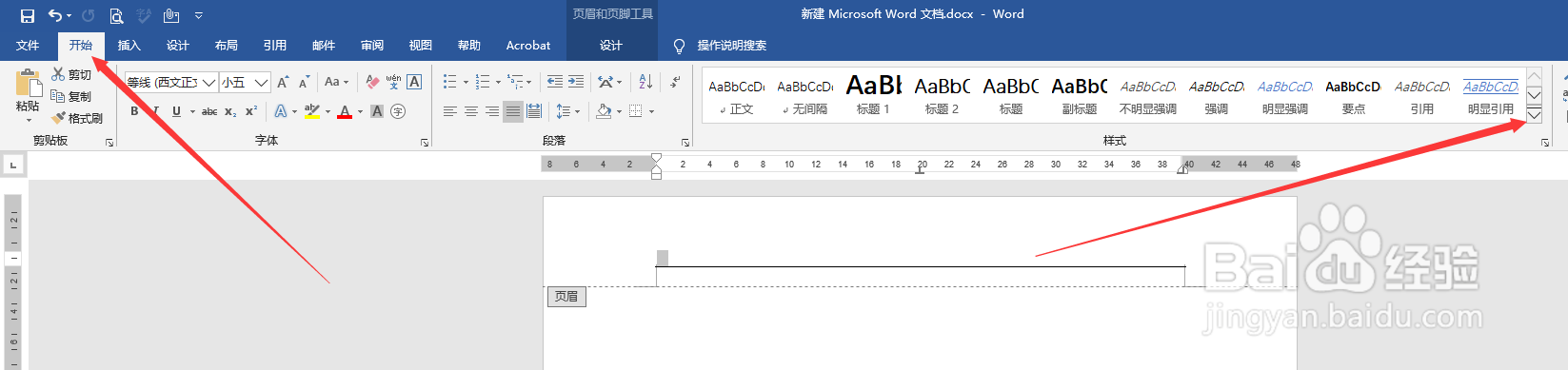The image size is (1568, 370).
Task: Apply the 明显引用 style
Action: pos(1491,94)
